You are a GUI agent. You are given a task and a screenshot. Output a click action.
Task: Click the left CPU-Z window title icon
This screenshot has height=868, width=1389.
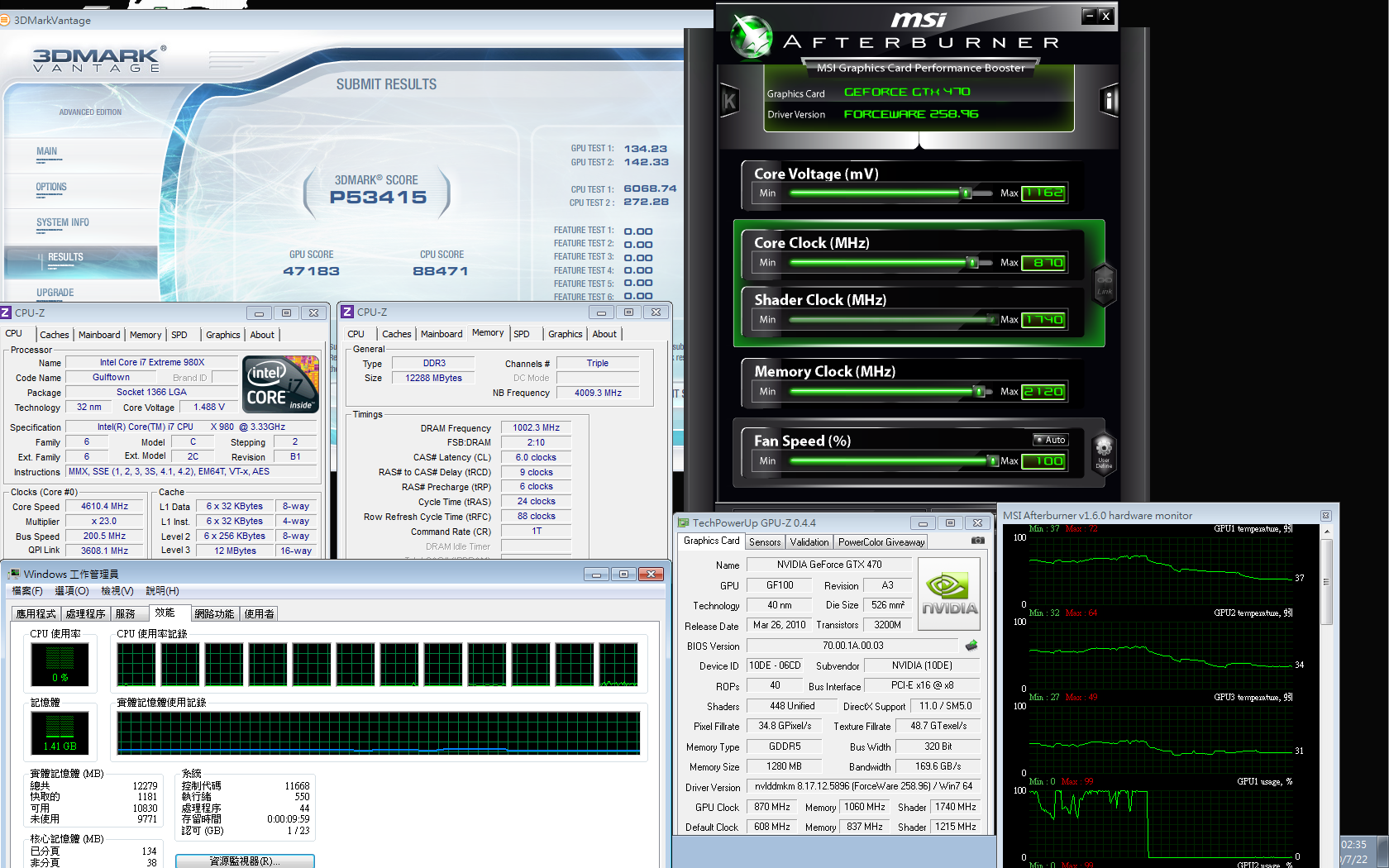tap(6, 312)
